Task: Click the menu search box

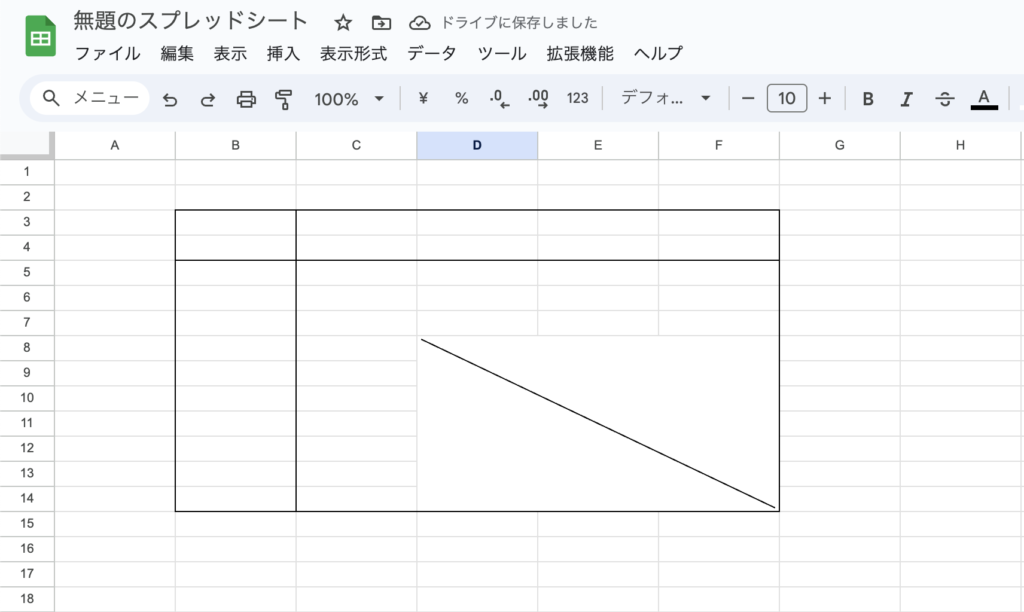Action: point(90,99)
